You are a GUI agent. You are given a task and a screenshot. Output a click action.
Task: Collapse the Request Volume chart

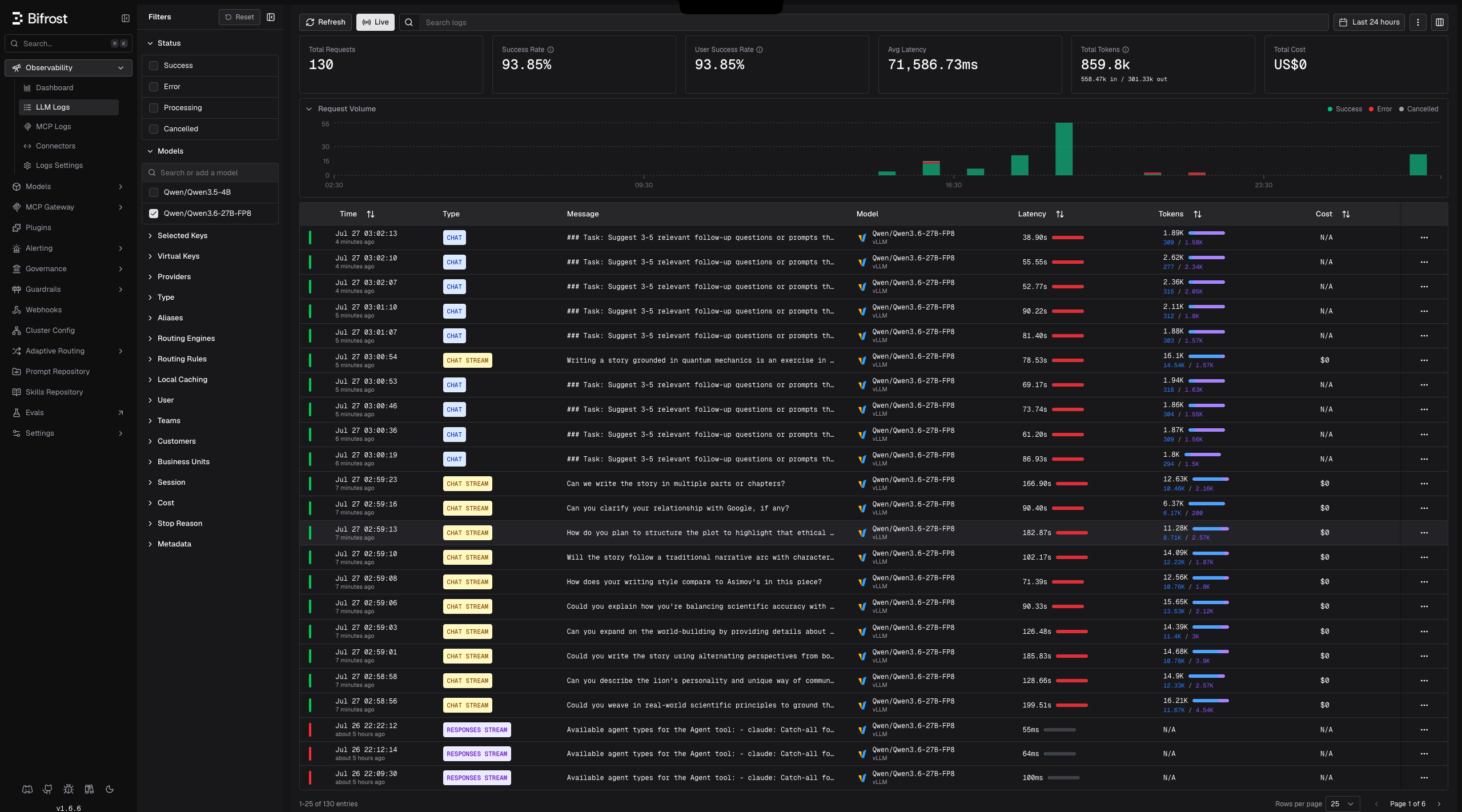309,109
